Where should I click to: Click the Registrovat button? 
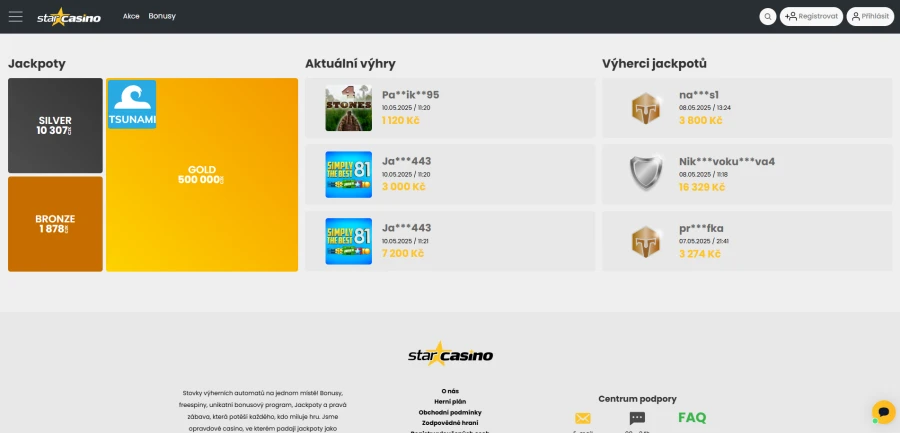(811, 17)
